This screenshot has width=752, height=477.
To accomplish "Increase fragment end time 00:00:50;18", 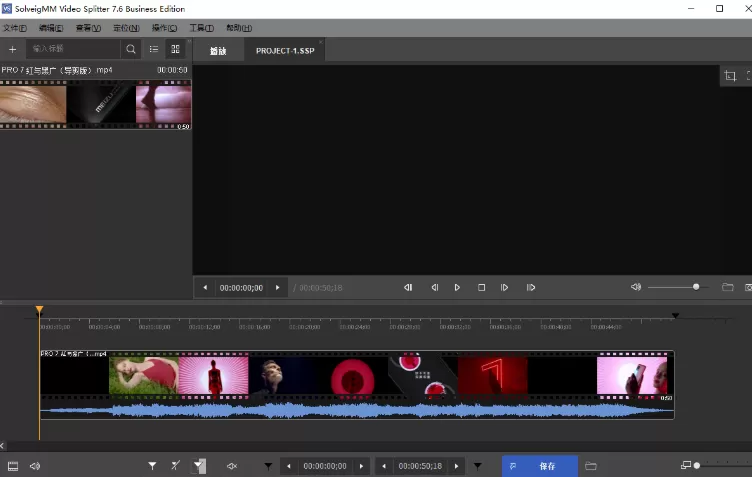I will (x=457, y=466).
